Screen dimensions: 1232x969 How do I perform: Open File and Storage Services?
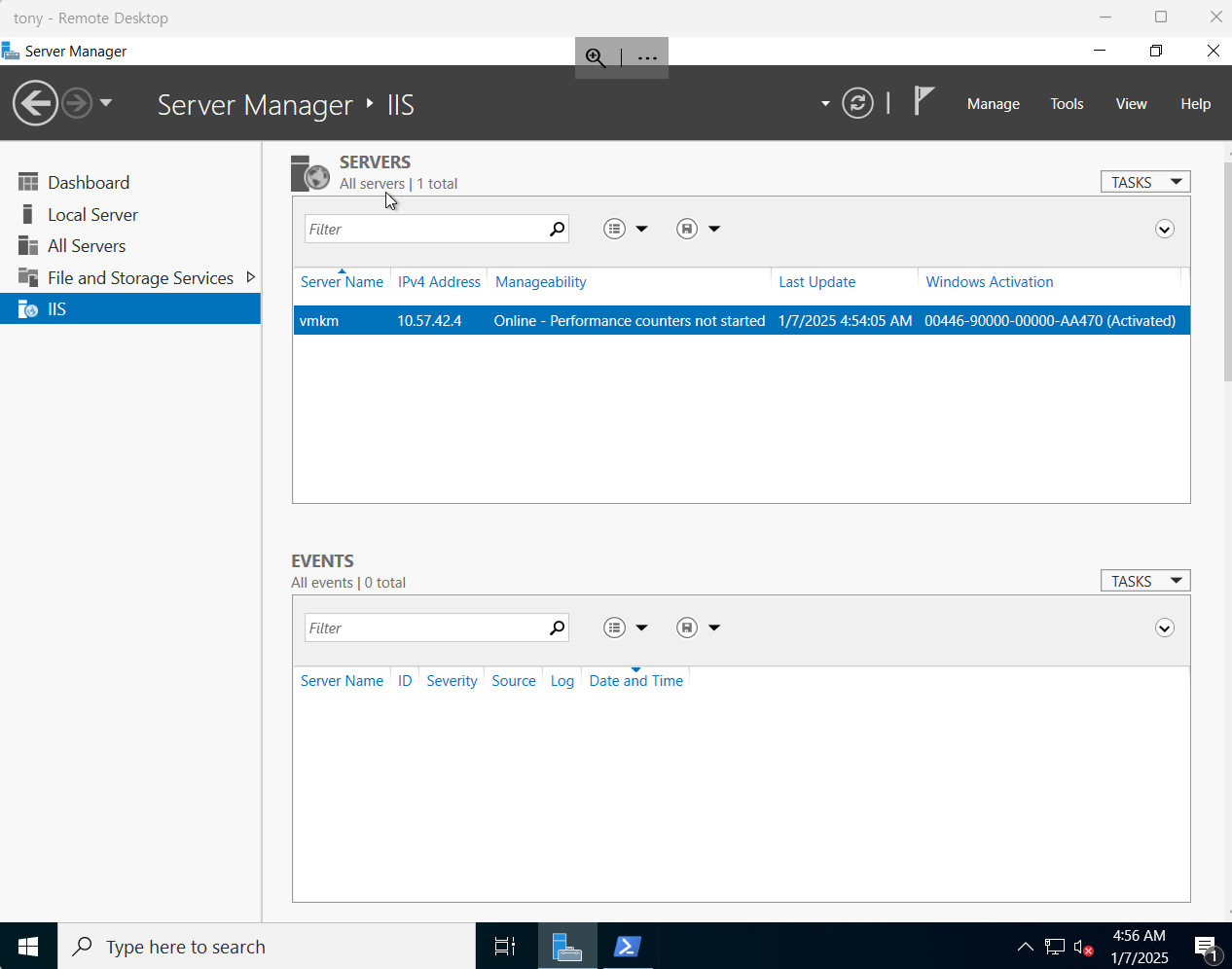140,278
